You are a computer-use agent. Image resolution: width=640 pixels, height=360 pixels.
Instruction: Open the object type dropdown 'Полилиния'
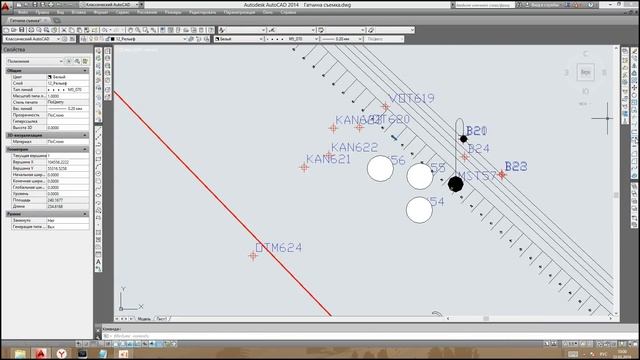click(35, 61)
